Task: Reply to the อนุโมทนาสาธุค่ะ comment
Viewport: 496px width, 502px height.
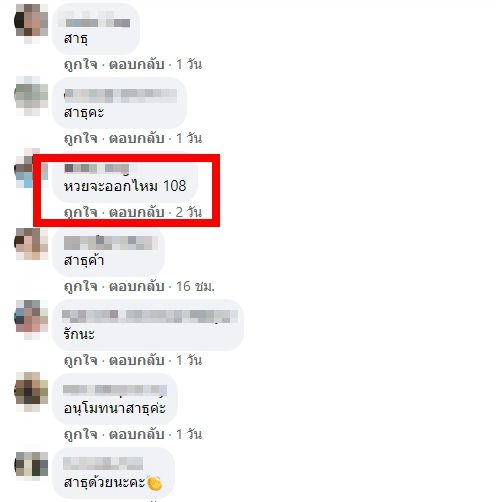Action: [x=137, y=434]
